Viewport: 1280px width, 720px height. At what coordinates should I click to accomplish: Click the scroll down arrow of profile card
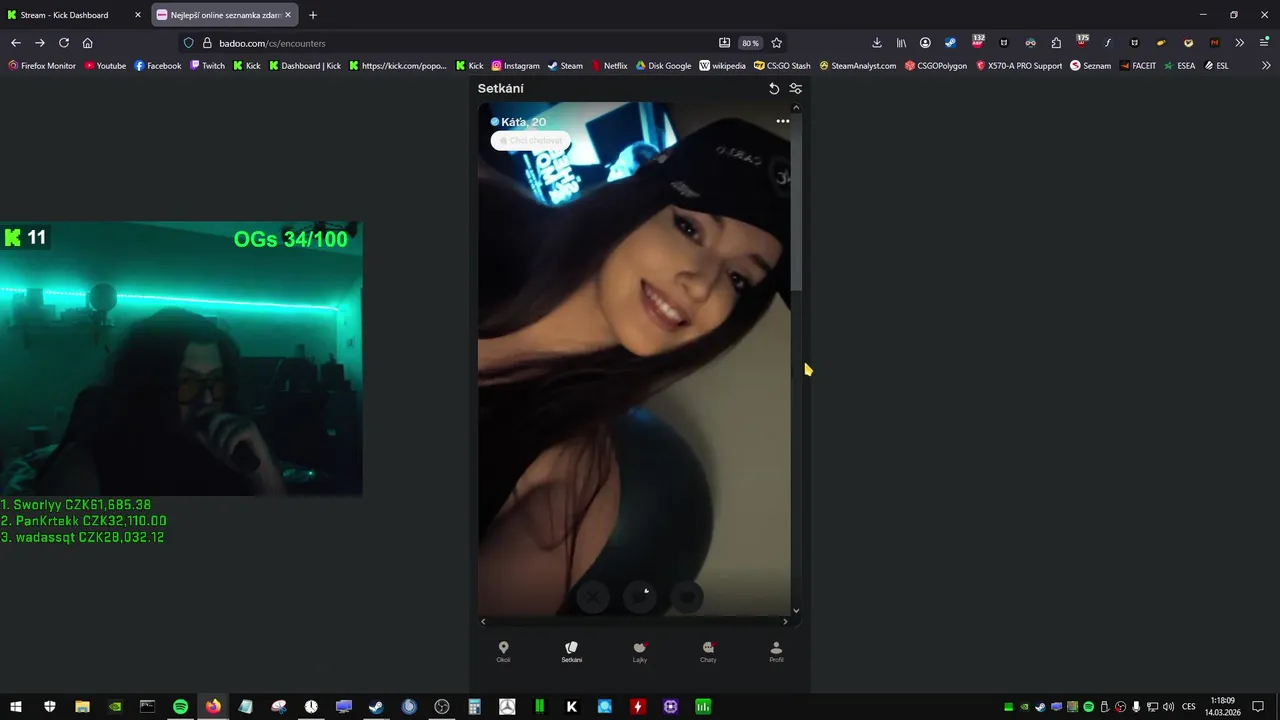pos(796,610)
